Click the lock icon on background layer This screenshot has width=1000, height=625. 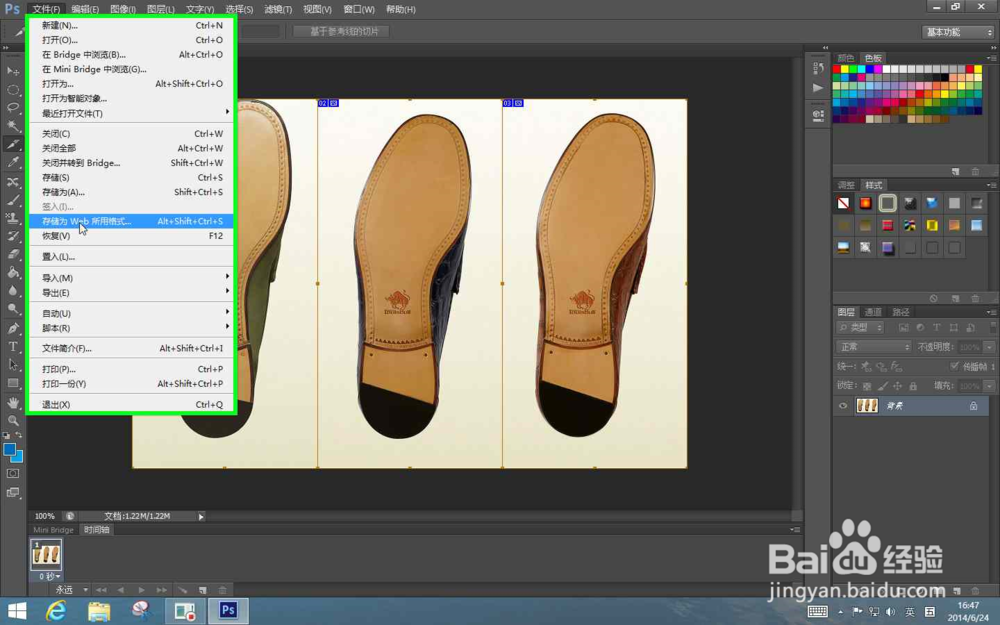pyautogui.click(x=973, y=406)
